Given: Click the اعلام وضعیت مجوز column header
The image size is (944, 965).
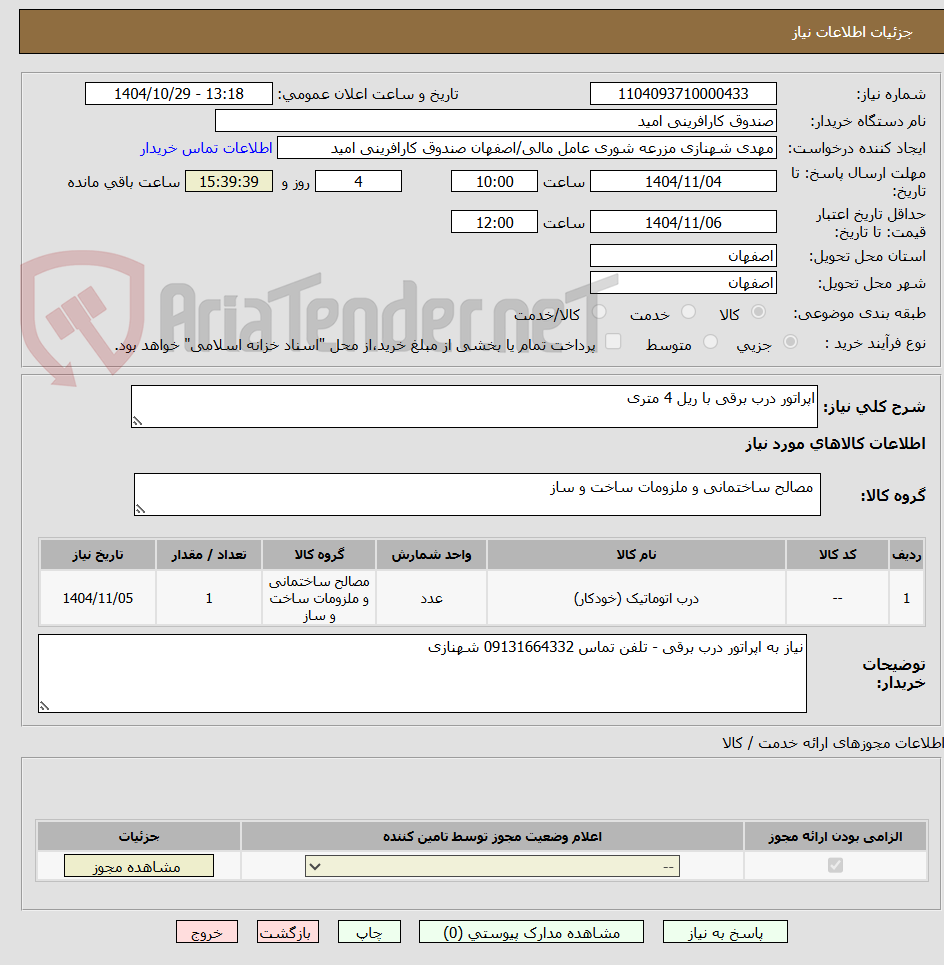Looking at the screenshot, I should [492, 836].
